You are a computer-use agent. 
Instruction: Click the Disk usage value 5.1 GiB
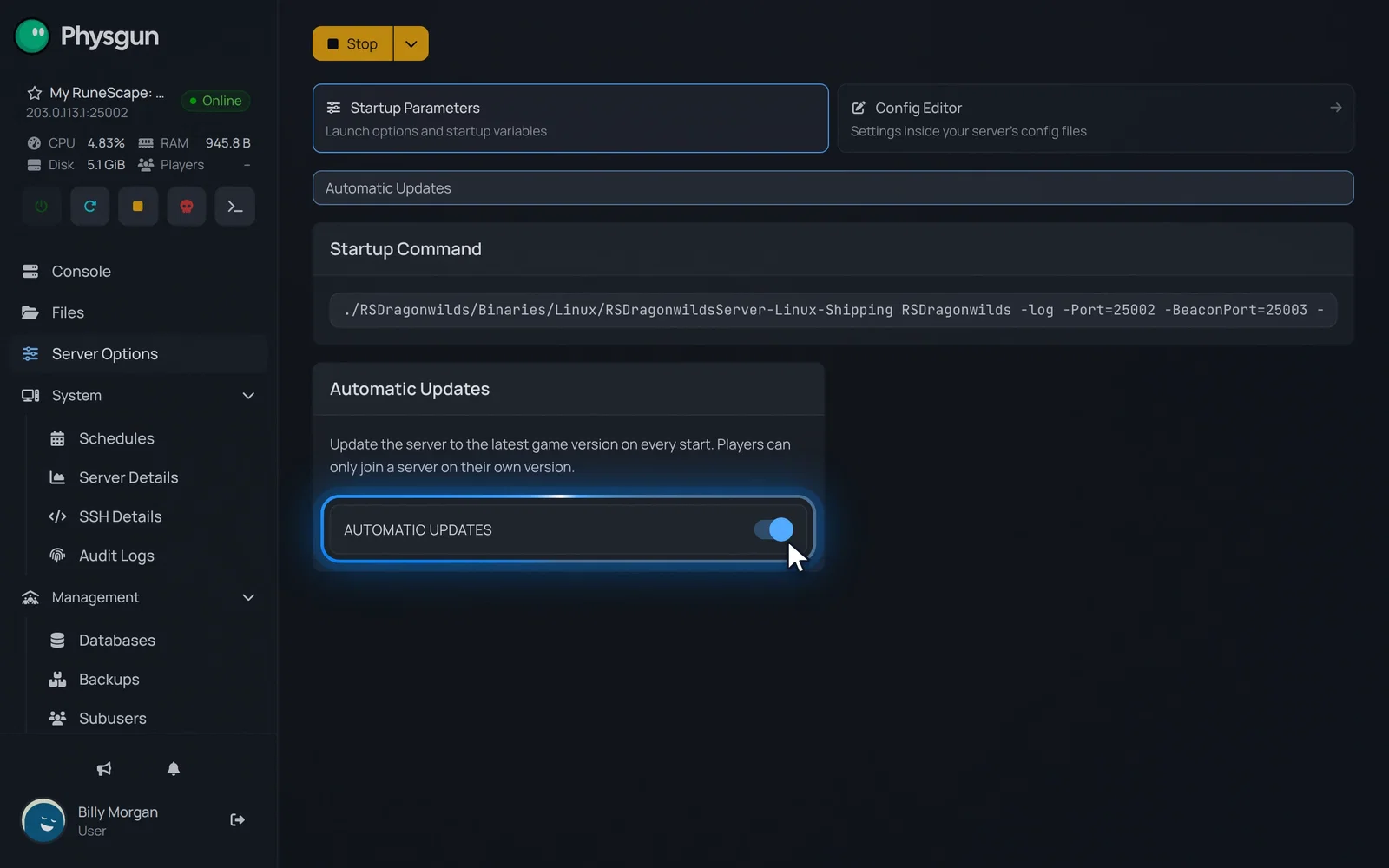[106, 165]
